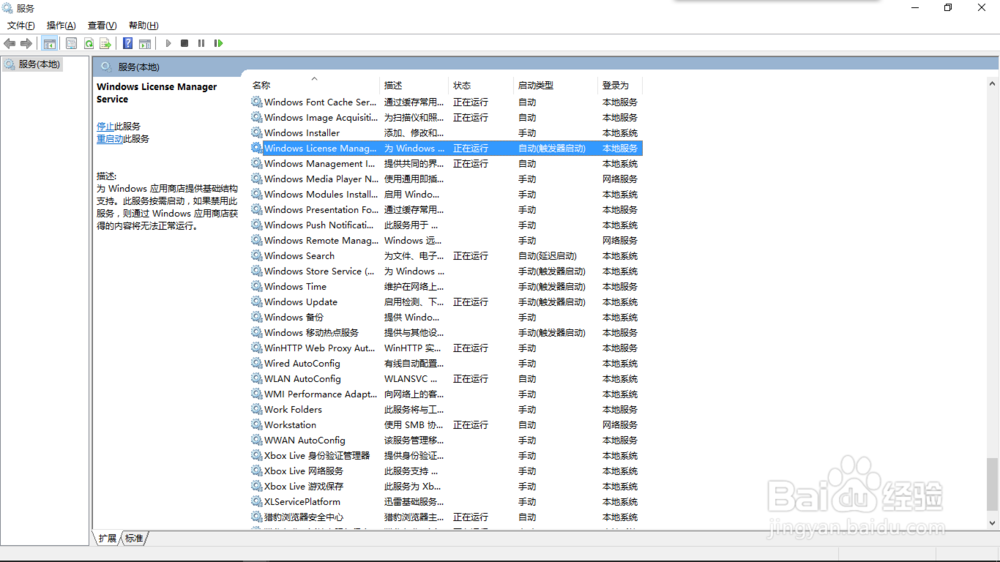Click the scrollbar up arrow
Screen dimensions: 1000x562
pyautogui.click(x=992, y=84)
